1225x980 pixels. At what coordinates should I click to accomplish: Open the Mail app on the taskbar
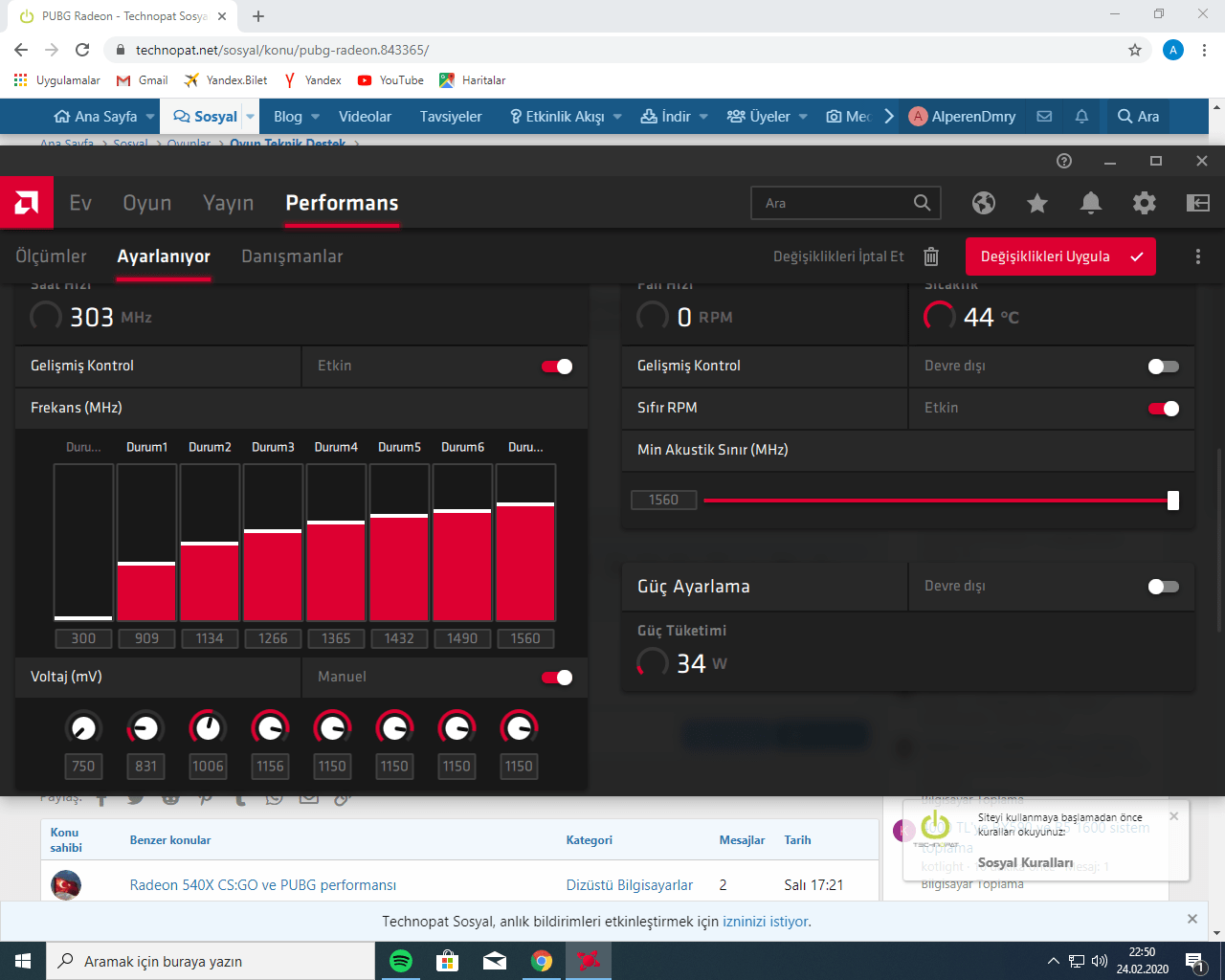(495, 961)
